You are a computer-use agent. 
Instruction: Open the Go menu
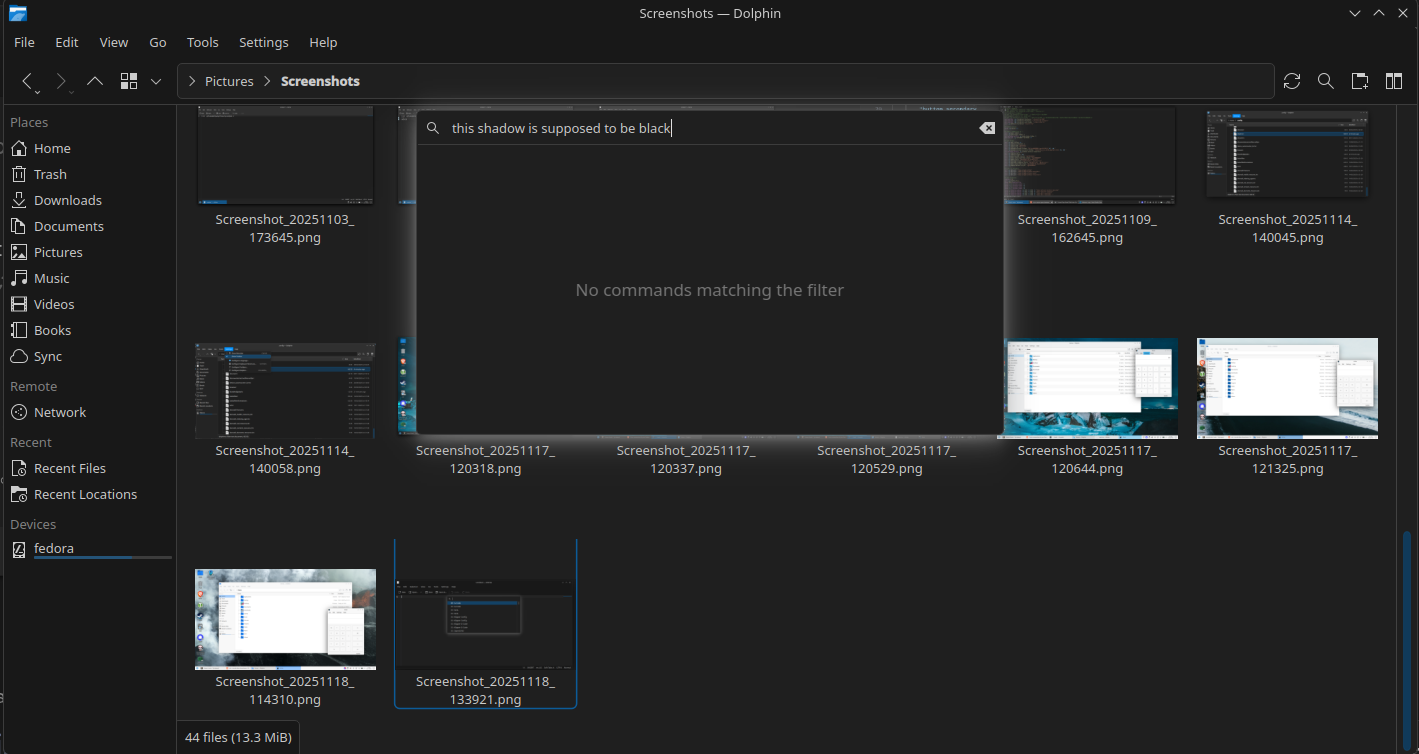(158, 42)
